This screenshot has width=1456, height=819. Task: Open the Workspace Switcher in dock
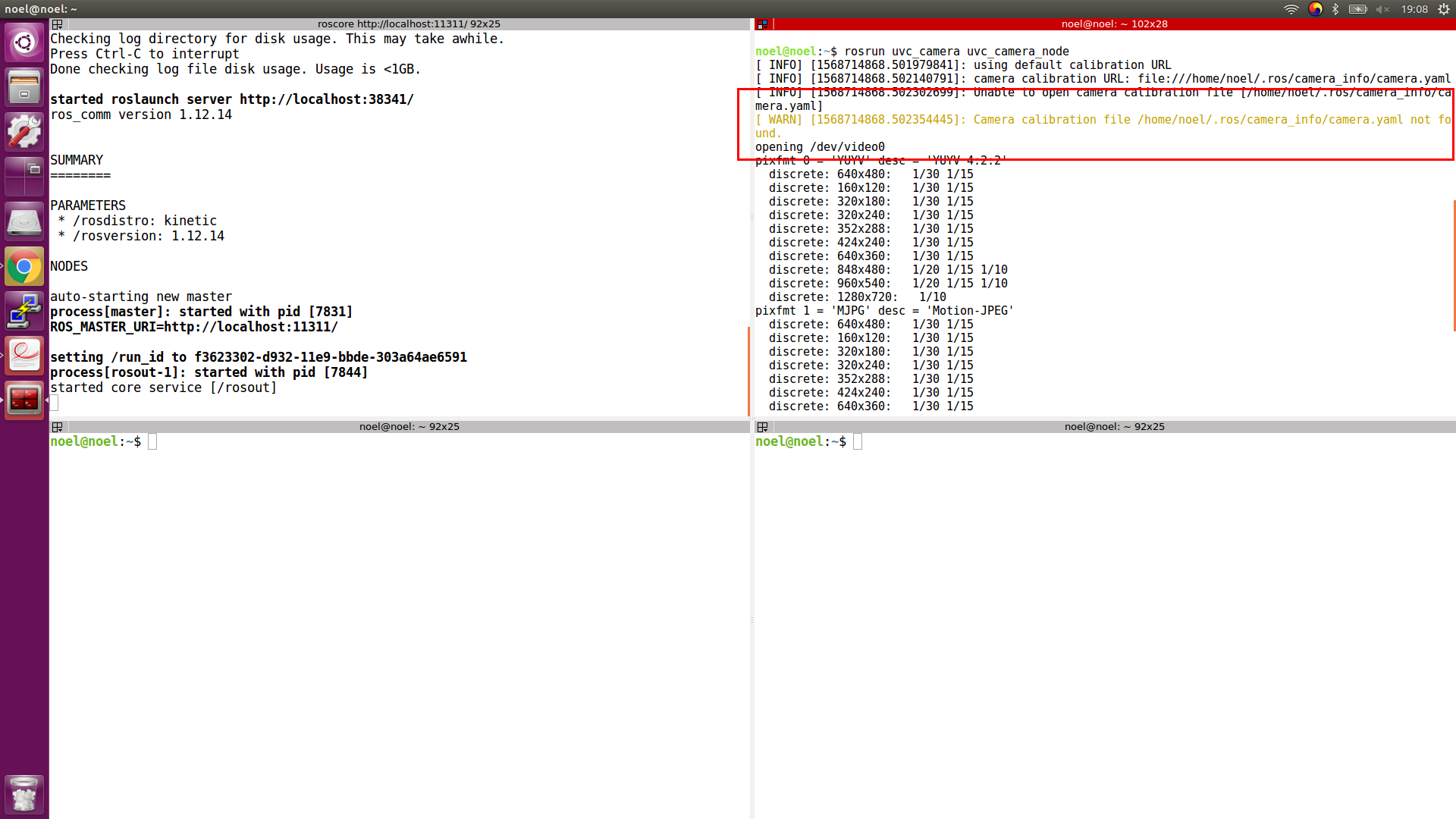coord(24,177)
